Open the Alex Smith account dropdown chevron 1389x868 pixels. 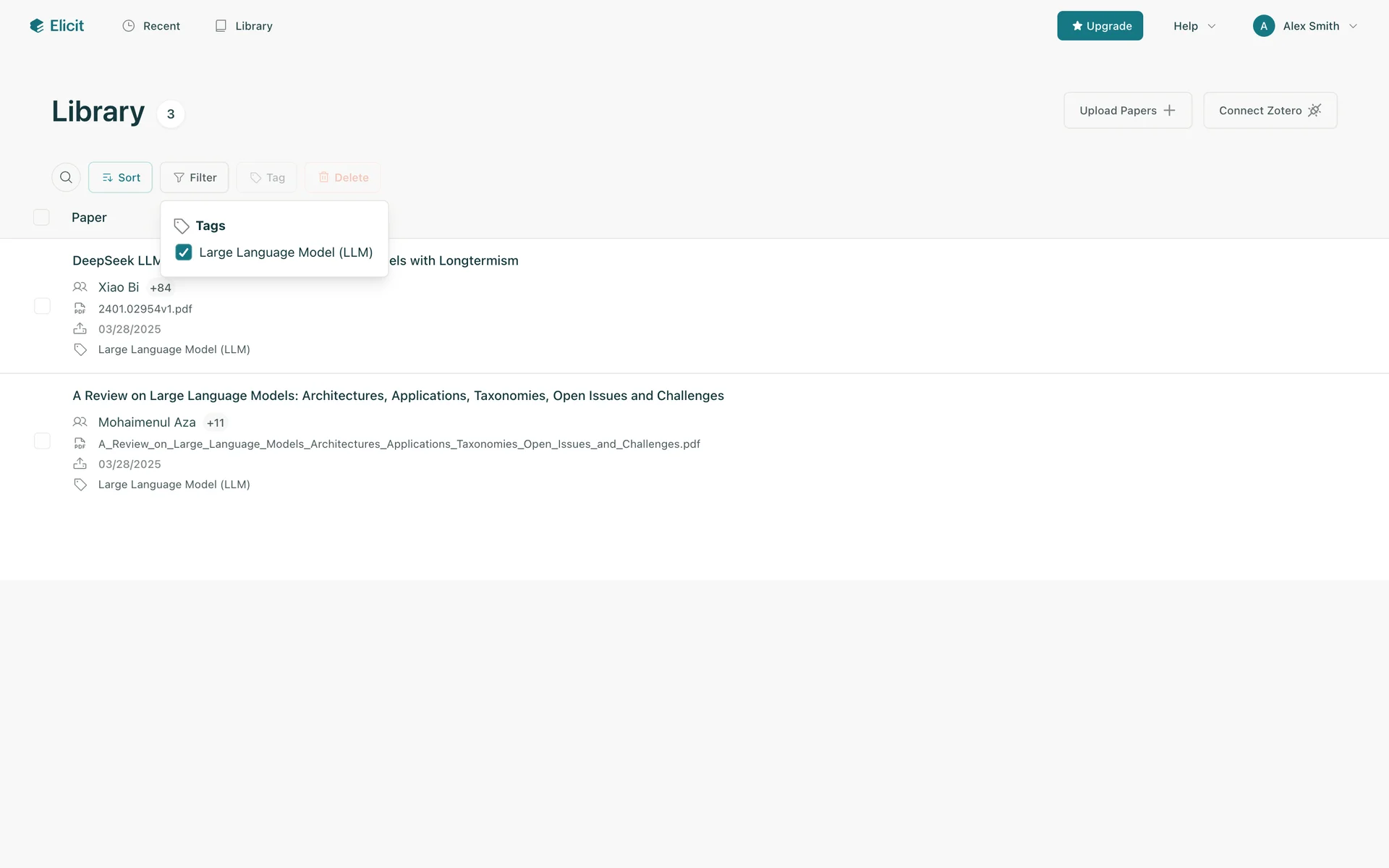coord(1353,26)
